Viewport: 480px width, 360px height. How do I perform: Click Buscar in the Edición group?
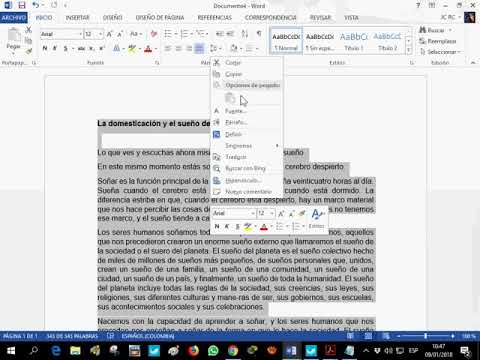click(x=435, y=30)
